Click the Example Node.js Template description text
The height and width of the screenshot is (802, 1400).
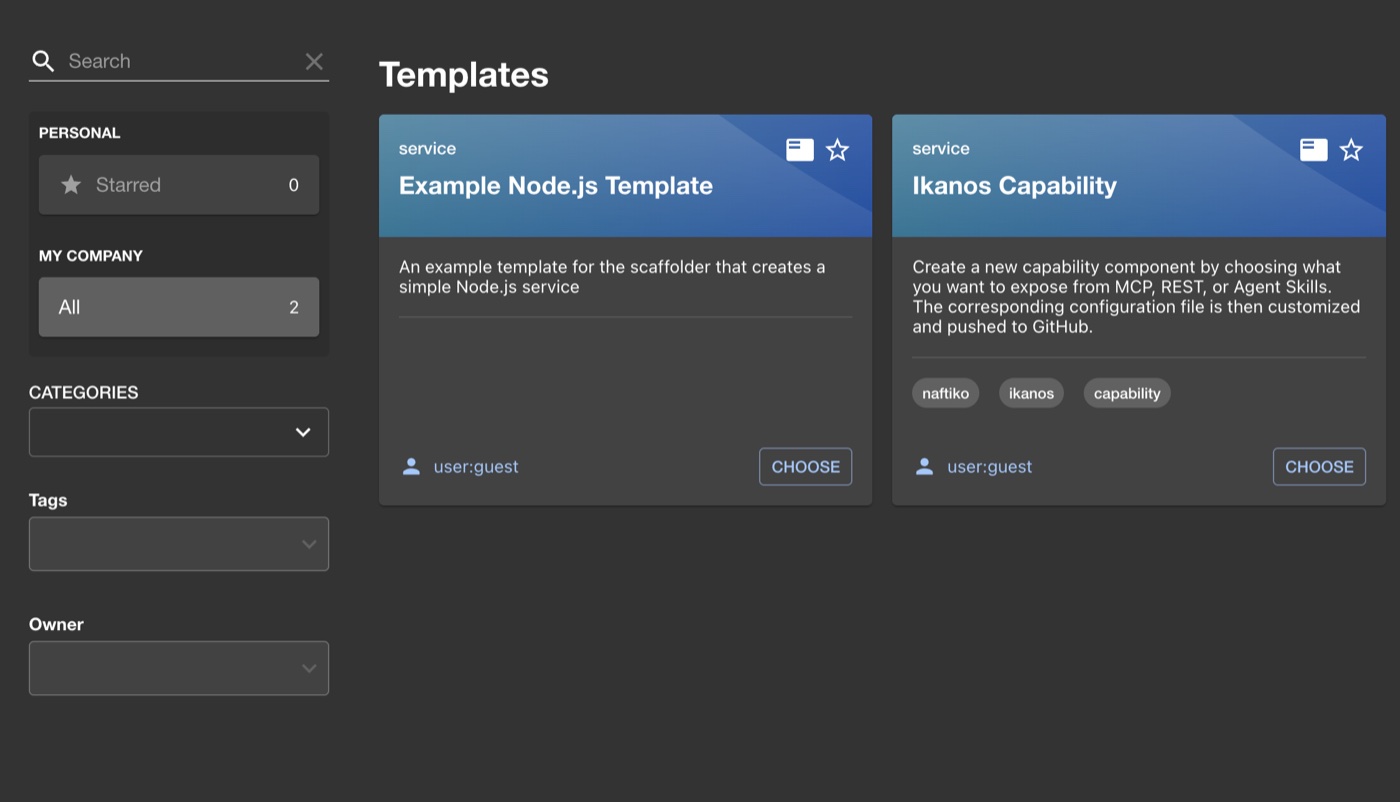point(612,277)
